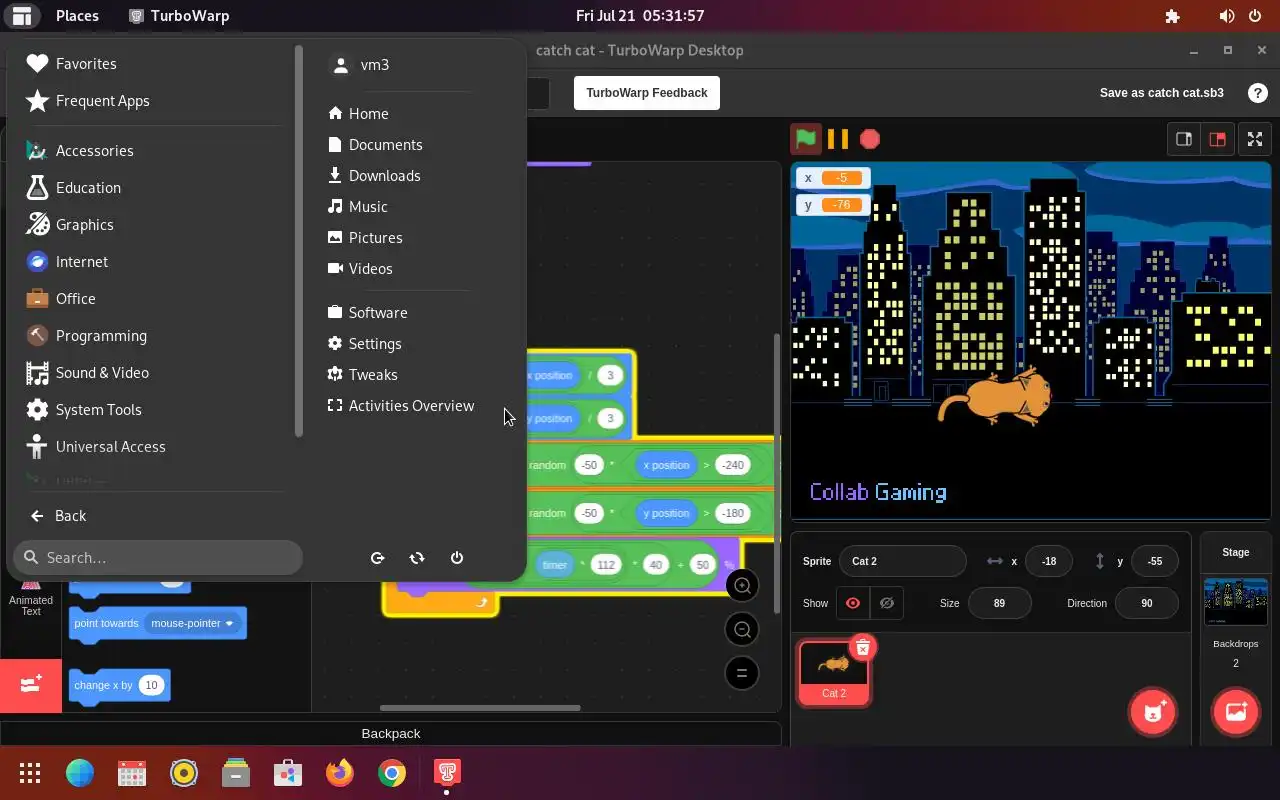Click the sprite y coordinate field
Screen dimensions: 1280x800
1154,561
